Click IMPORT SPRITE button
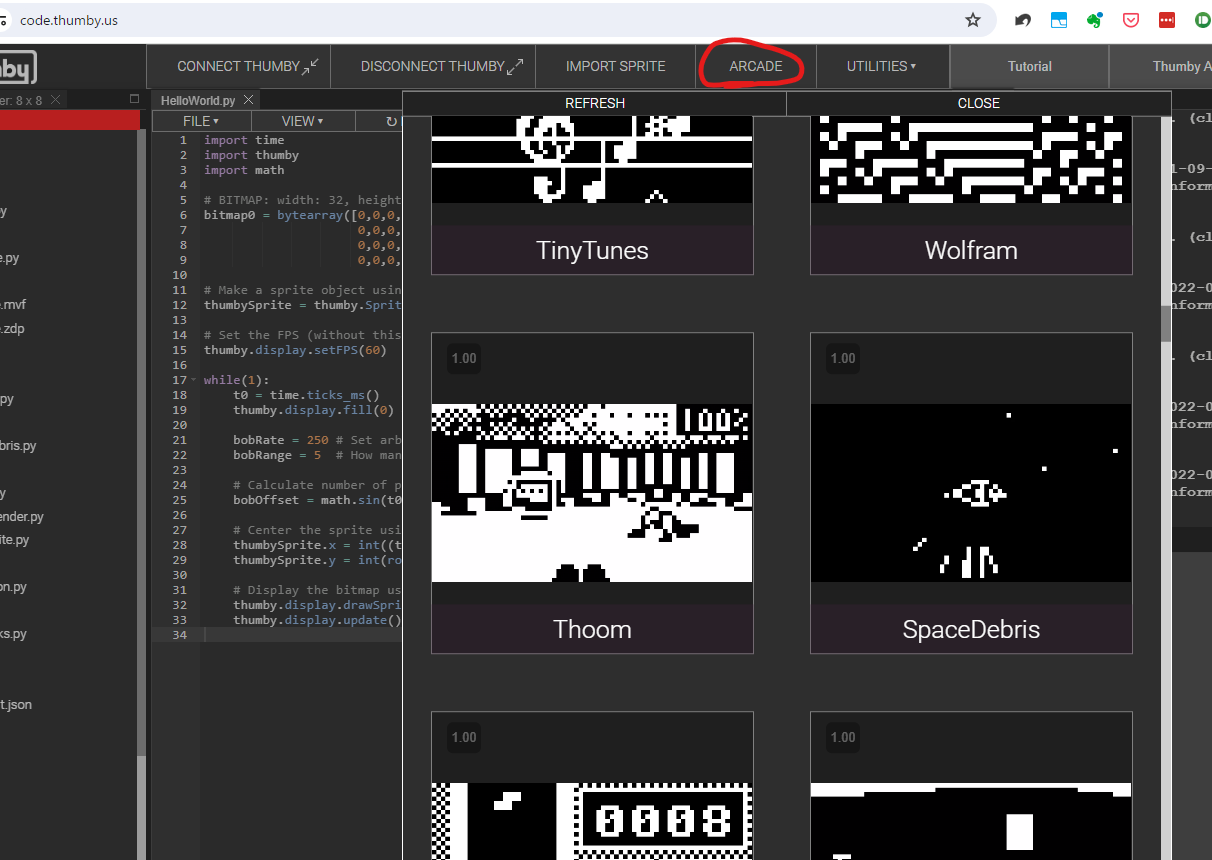The image size is (1212, 860). pos(615,66)
